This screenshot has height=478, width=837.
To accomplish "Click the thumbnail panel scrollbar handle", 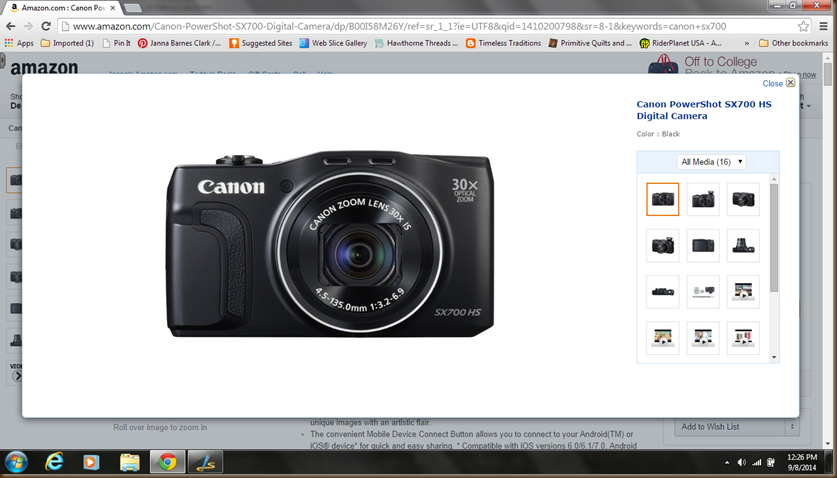I will (774, 238).
